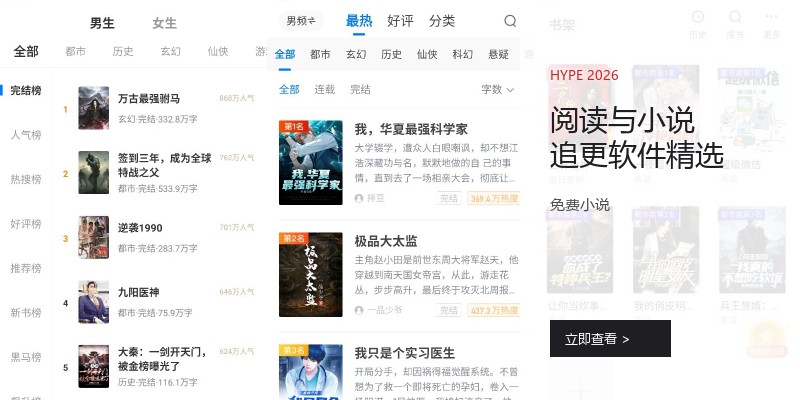Open the 推荐榜 sidebar ranking
The image size is (800, 400).
click(x=26, y=268)
